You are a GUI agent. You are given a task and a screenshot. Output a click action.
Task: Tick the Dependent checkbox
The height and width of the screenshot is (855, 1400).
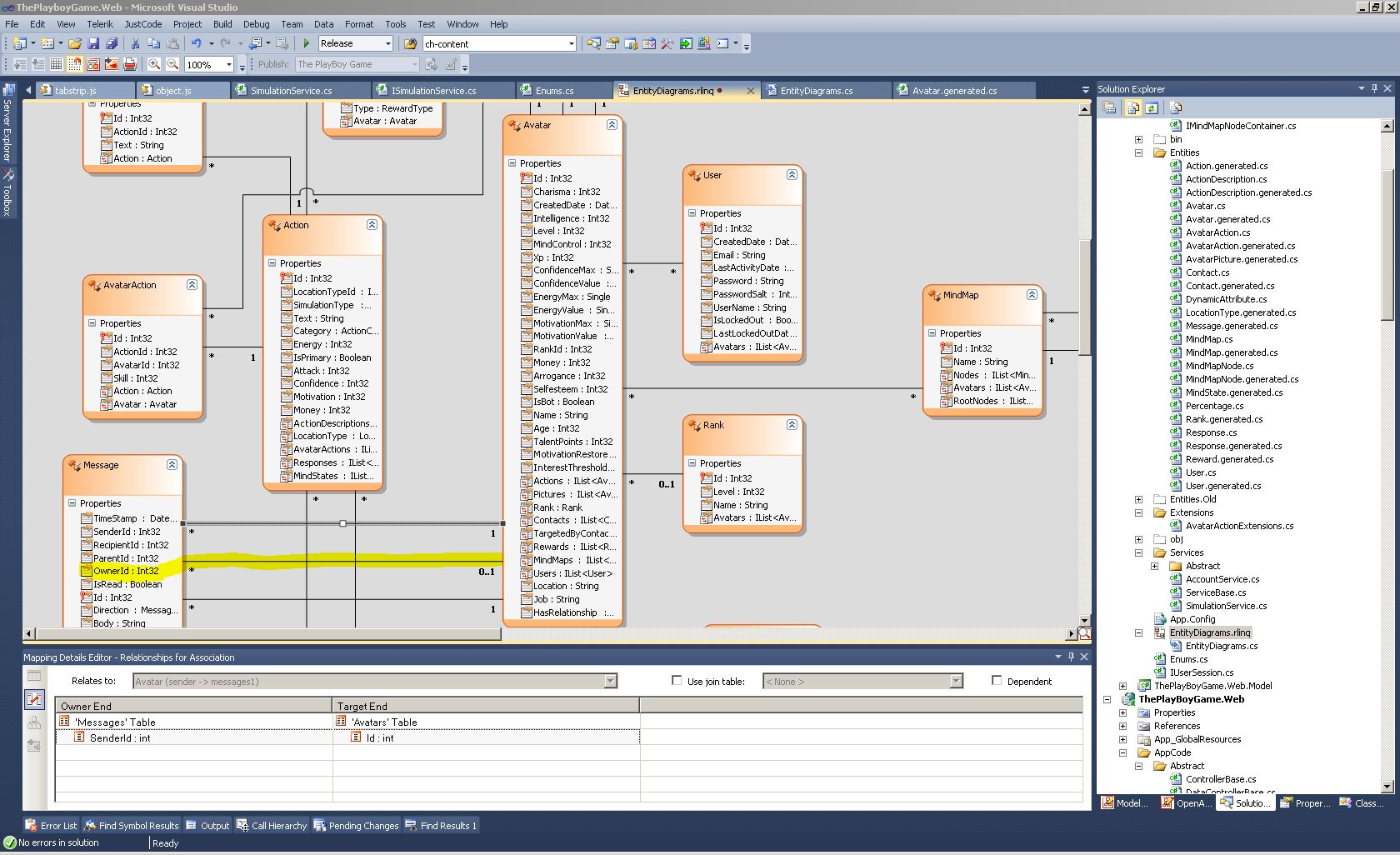[997, 681]
